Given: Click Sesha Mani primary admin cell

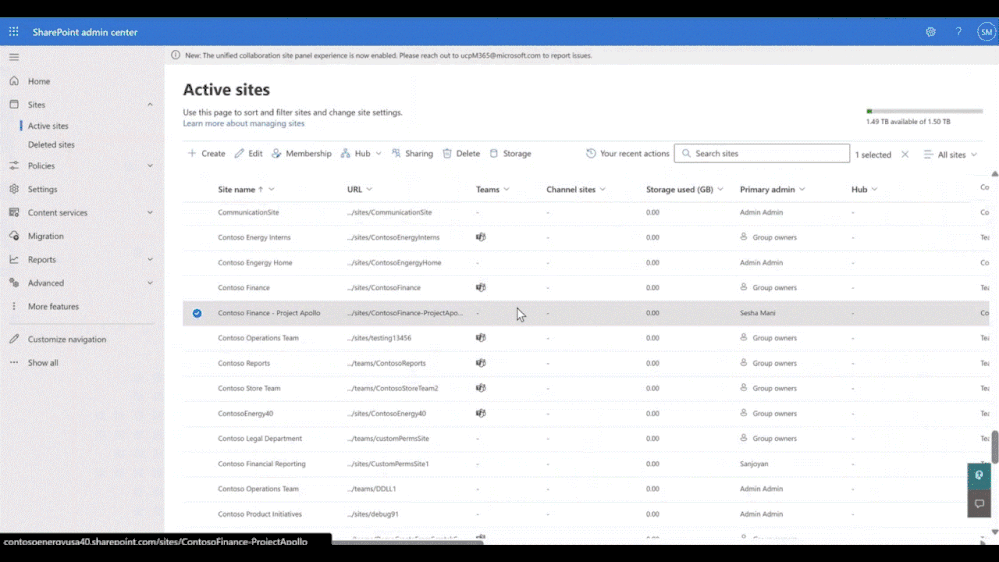Looking at the screenshot, I should tap(758, 313).
